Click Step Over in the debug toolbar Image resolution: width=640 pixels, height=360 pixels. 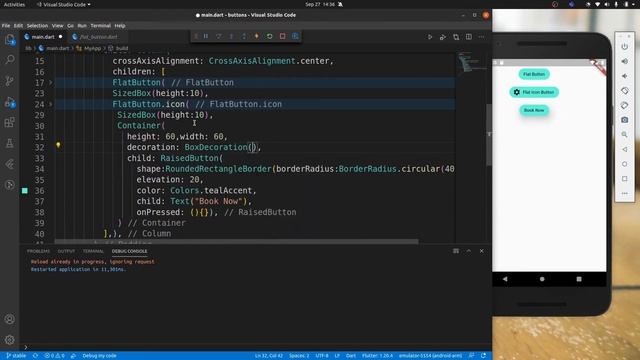click(219, 36)
